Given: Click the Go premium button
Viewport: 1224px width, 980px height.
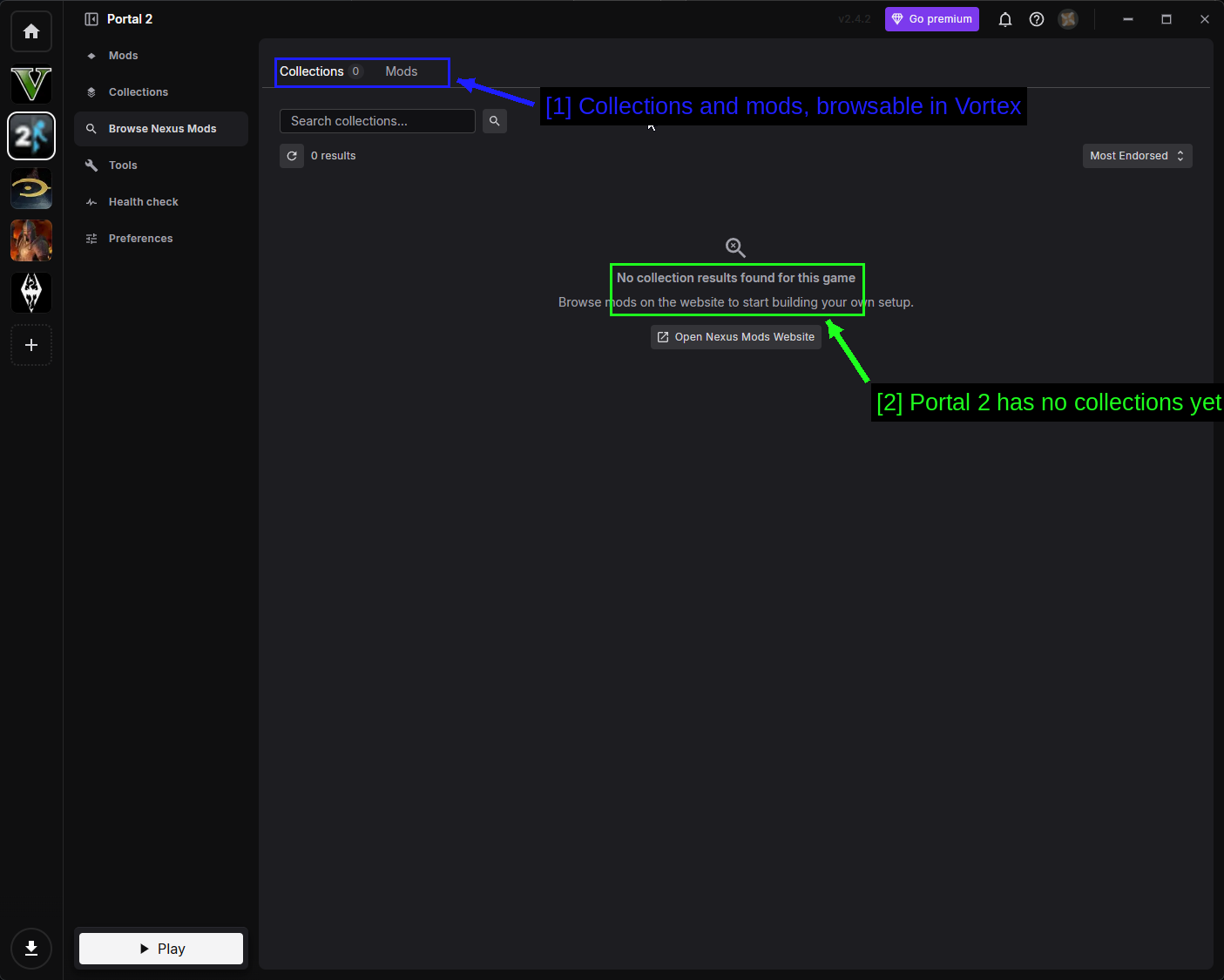Looking at the screenshot, I should (x=932, y=19).
